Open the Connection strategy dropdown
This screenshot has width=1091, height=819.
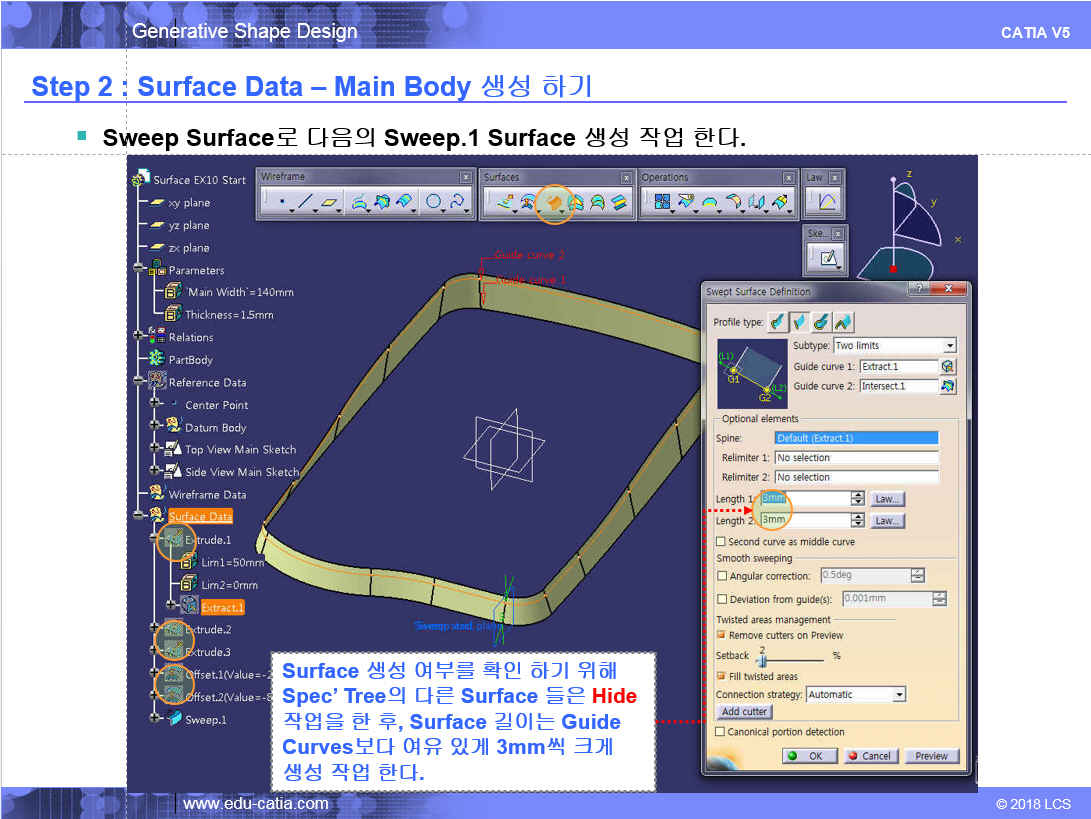pyautogui.click(x=899, y=694)
